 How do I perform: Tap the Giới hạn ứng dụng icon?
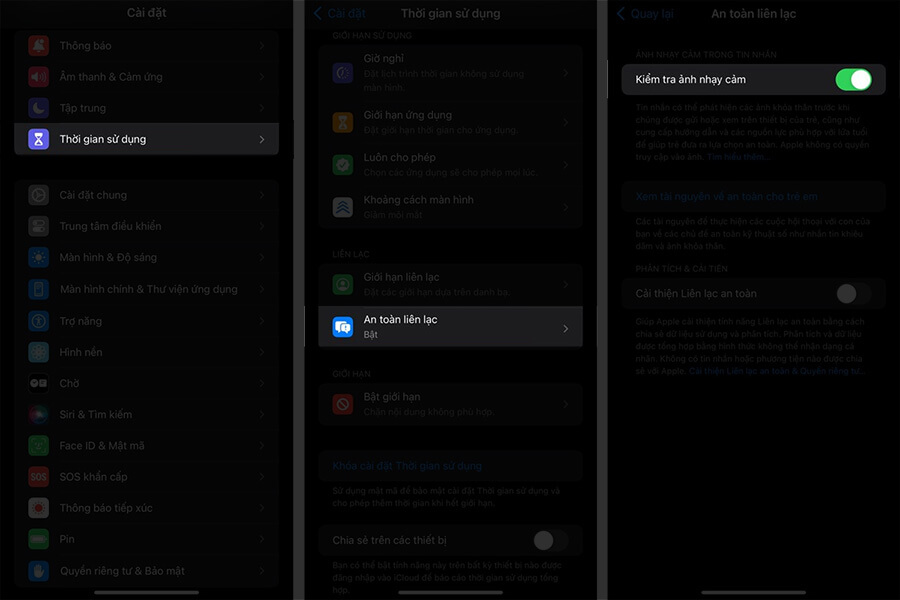pyautogui.click(x=343, y=122)
